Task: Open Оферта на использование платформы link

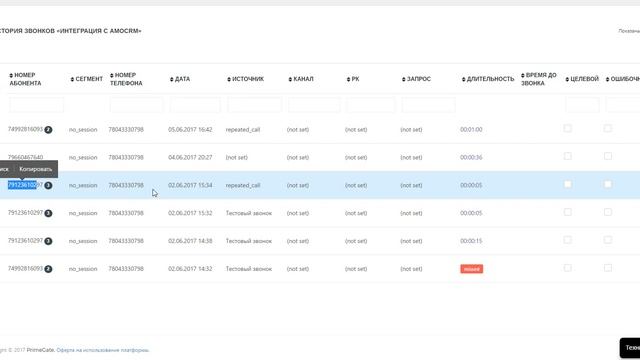Action: coord(102,350)
